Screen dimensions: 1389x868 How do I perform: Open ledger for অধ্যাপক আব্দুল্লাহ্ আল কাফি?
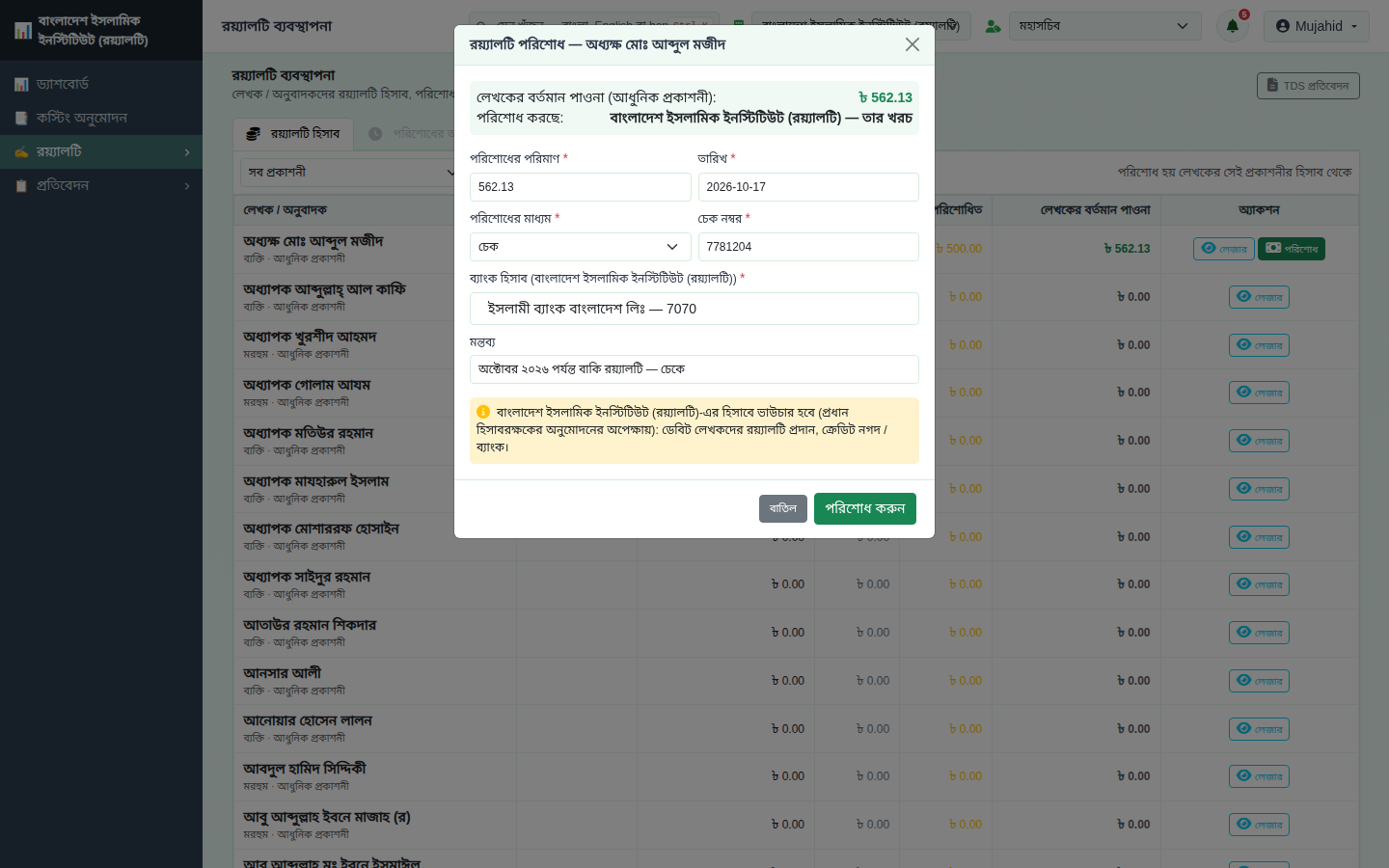click(1259, 297)
